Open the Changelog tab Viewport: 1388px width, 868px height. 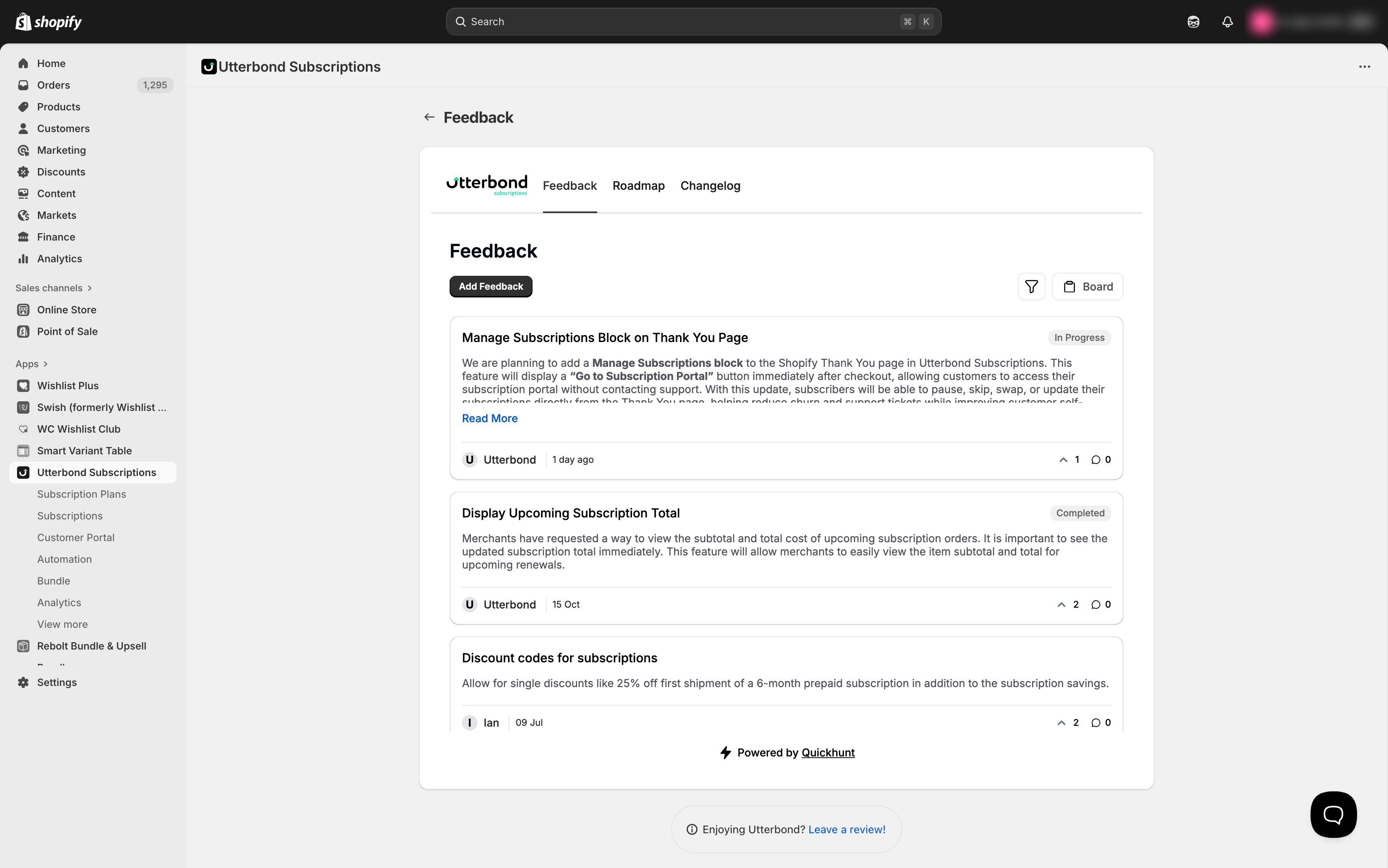[x=710, y=186]
